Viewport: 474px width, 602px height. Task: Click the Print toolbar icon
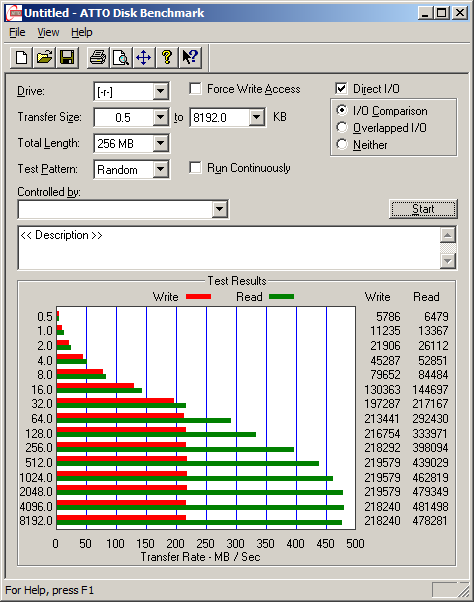click(x=98, y=58)
